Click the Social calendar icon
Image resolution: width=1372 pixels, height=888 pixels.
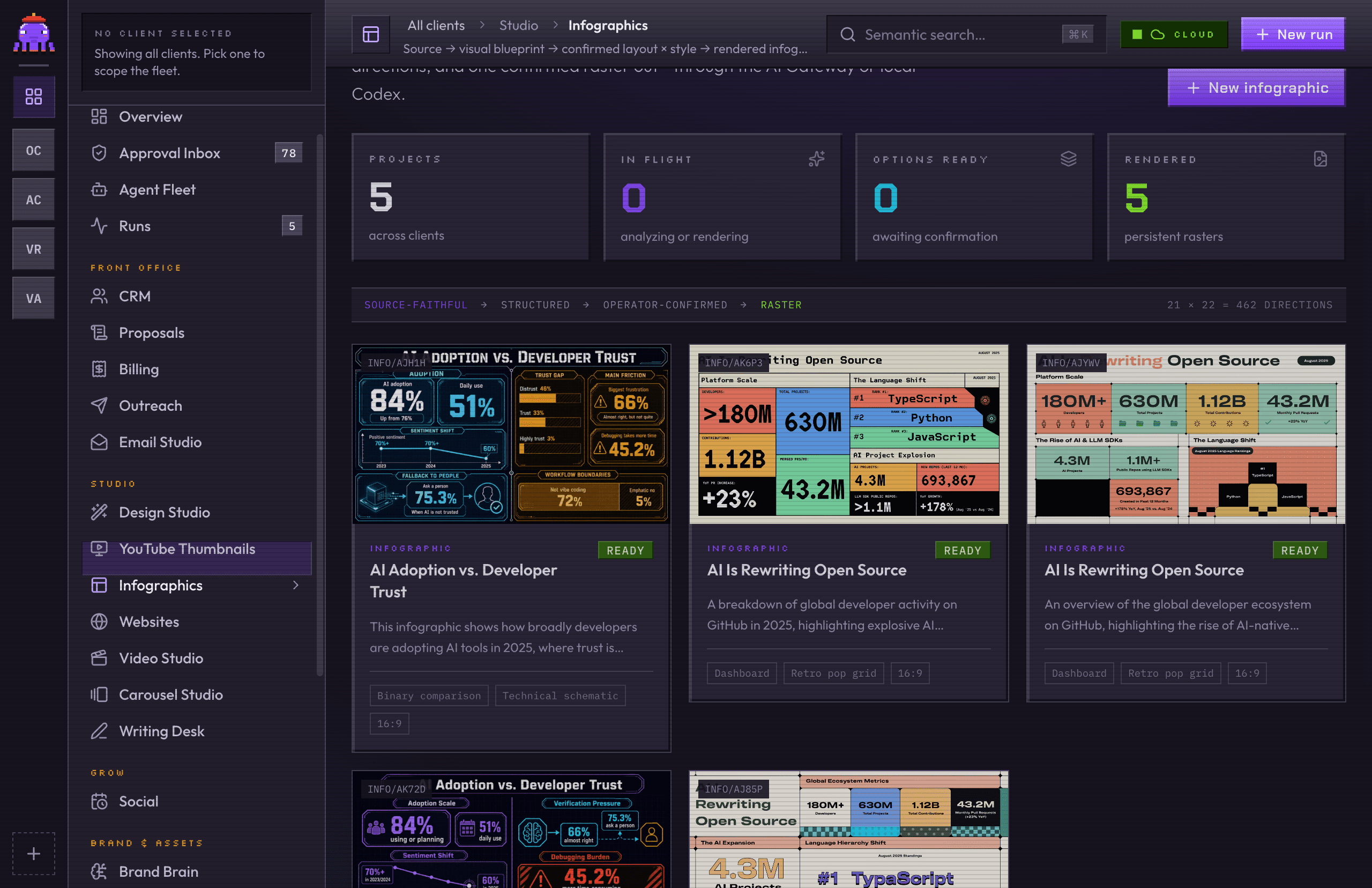(99, 802)
